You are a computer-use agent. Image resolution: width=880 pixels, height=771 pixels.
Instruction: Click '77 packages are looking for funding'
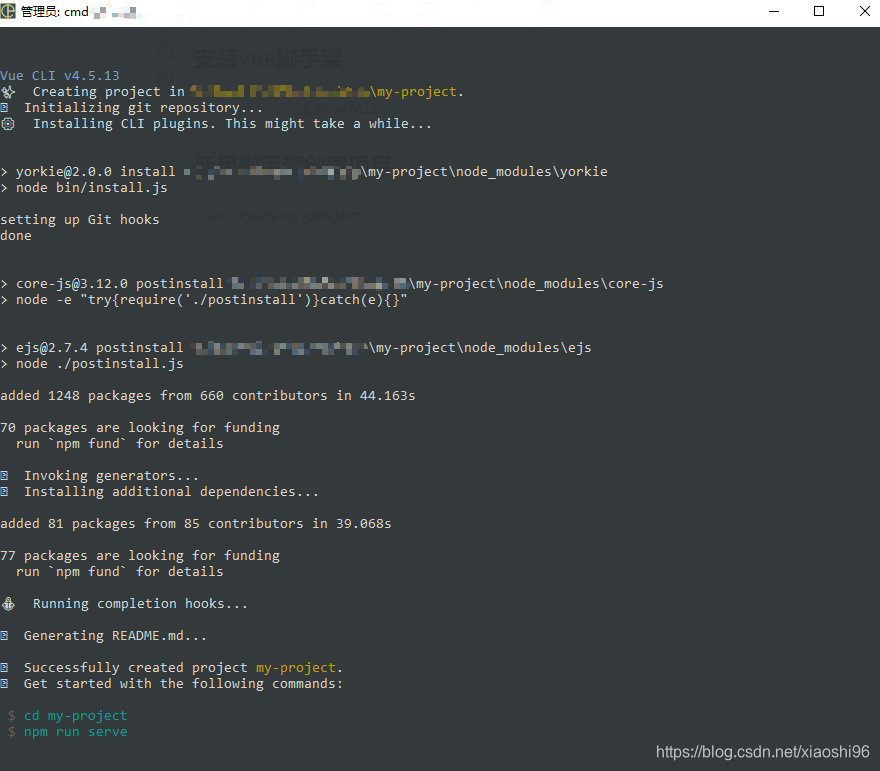click(x=140, y=556)
